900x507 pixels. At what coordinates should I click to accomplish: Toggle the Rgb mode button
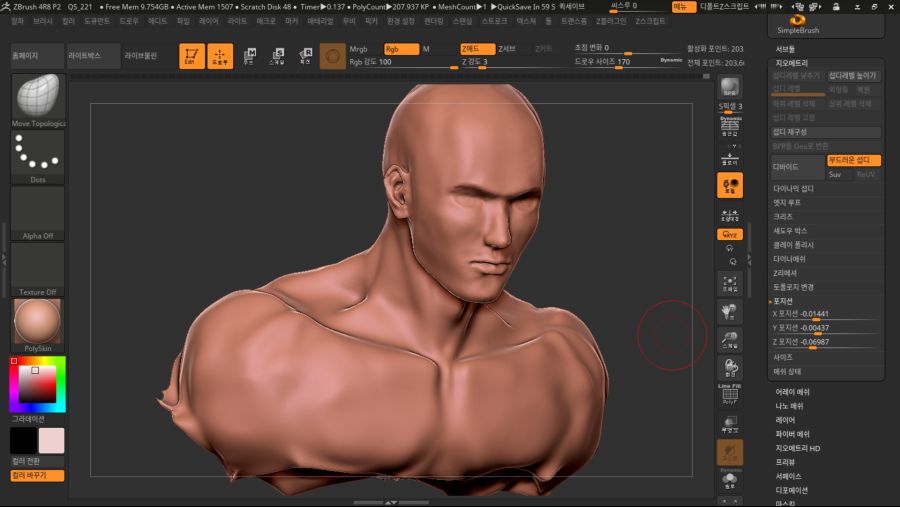coord(401,49)
